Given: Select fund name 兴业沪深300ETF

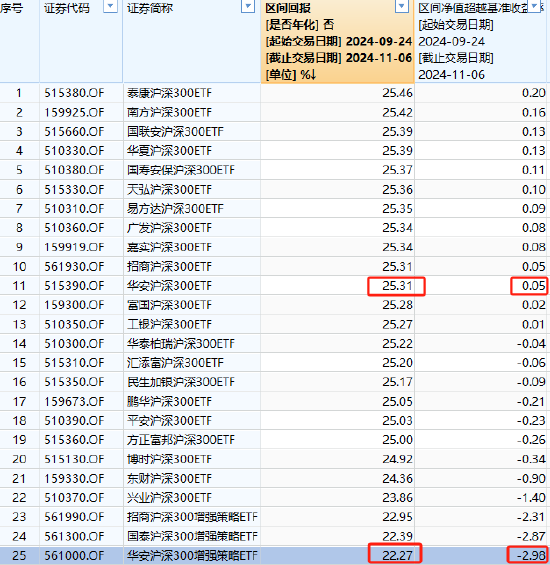Looking at the screenshot, I should [x=169, y=498].
